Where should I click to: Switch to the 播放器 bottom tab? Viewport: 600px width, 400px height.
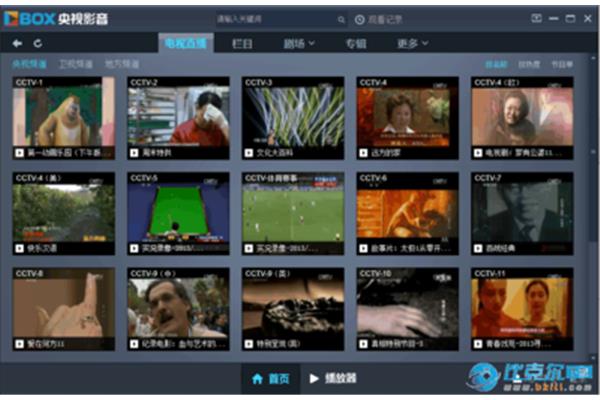pyautogui.click(x=333, y=379)
